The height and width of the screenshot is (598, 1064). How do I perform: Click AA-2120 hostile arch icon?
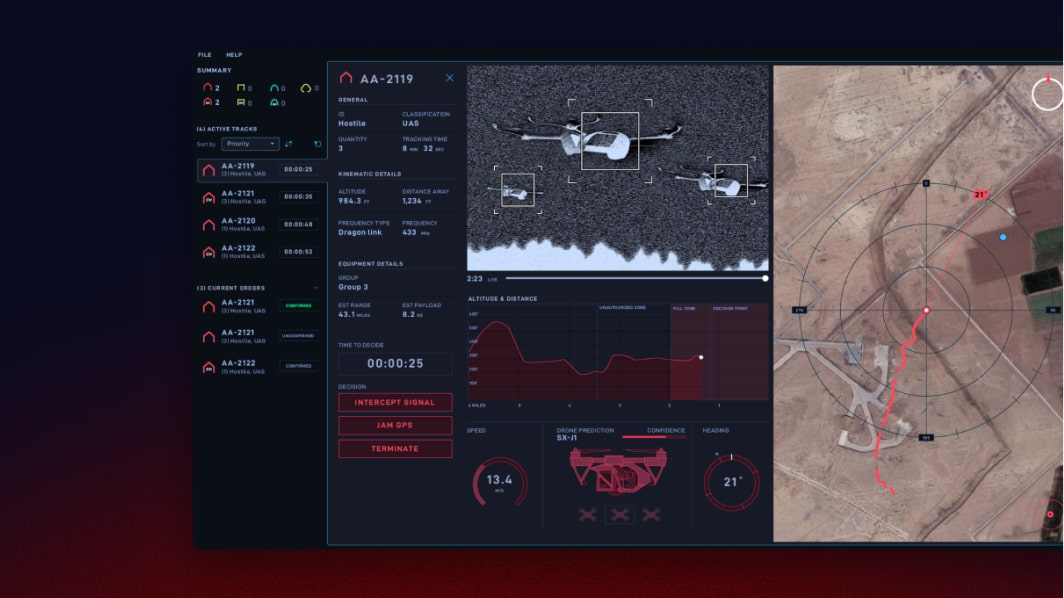pyautogui.click(x=209, y=225)
